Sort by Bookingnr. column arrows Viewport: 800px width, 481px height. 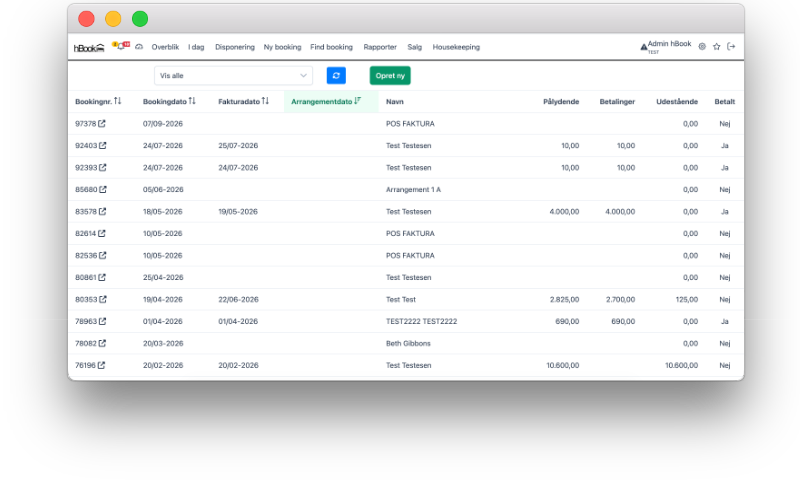pyautogui.click(x=117, y=101)
